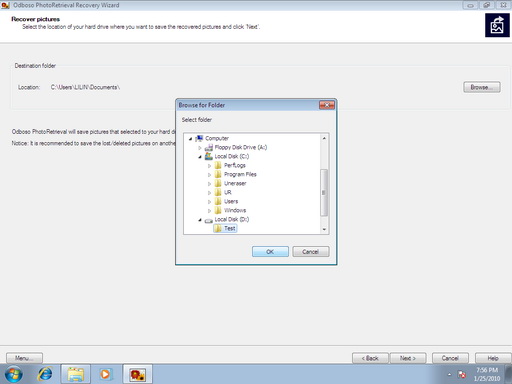The height and width of the screenshot is (384, 512).
Task: Collapse the Computer tree node
Action: point(191,139)
